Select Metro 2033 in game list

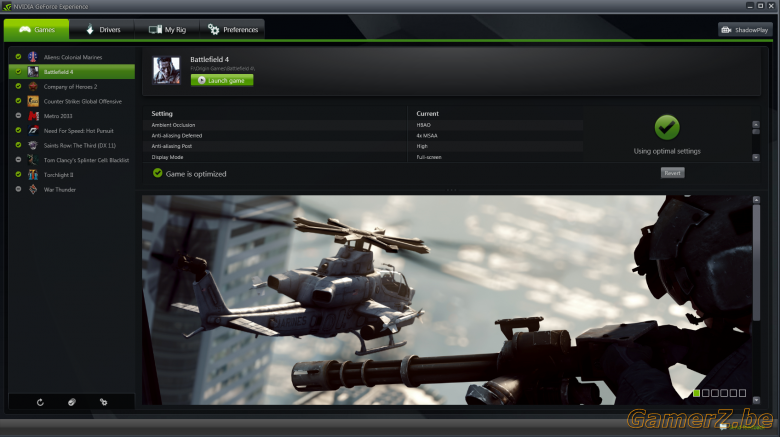(x=72, y=116)
